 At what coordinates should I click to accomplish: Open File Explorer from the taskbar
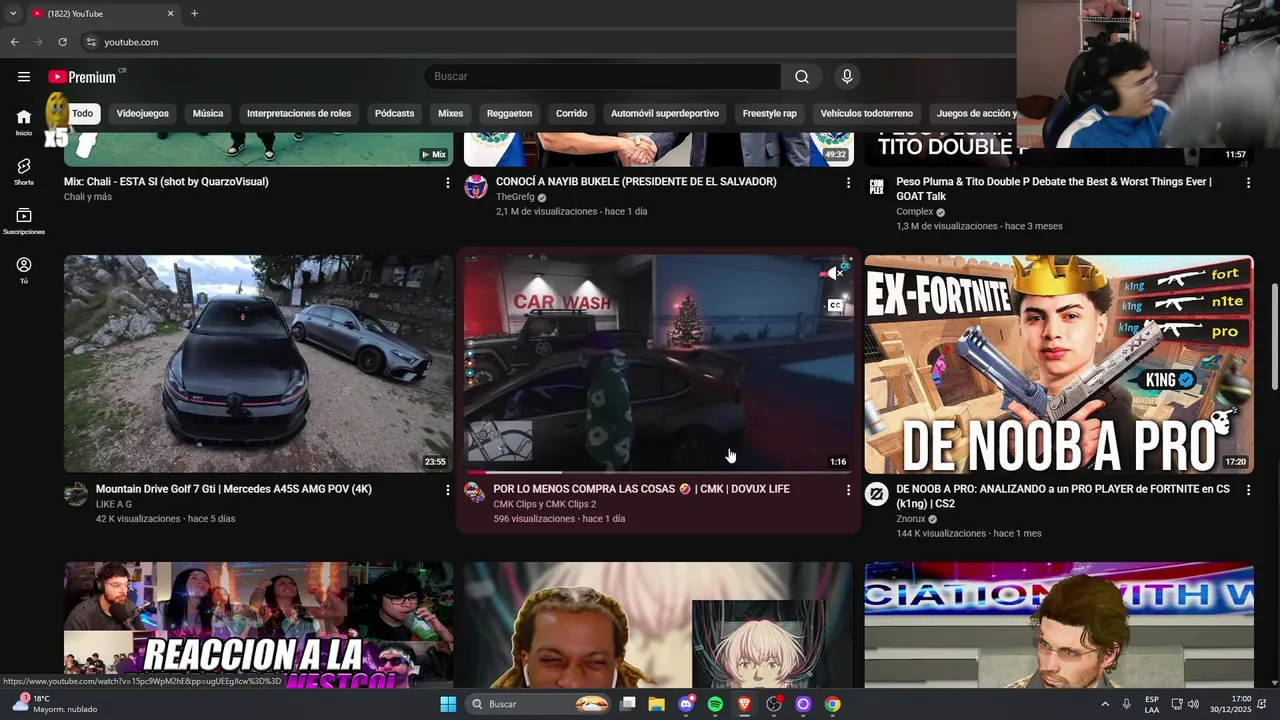pos(656,704)
